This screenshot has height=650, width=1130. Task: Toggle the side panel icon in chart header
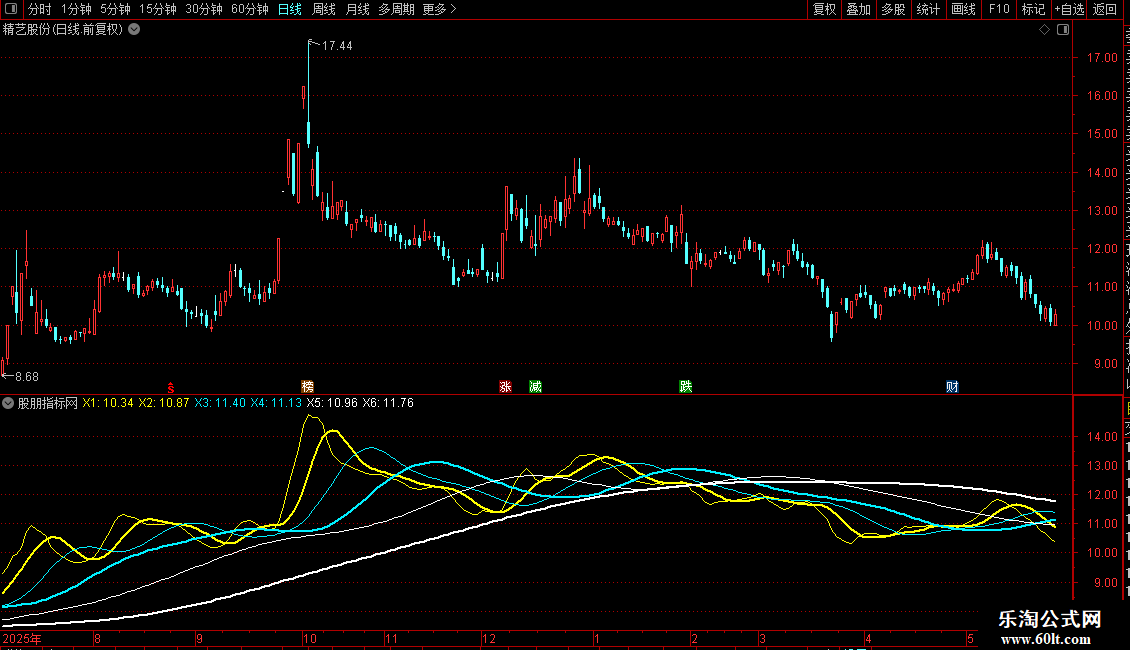(x=1063, y=30)
